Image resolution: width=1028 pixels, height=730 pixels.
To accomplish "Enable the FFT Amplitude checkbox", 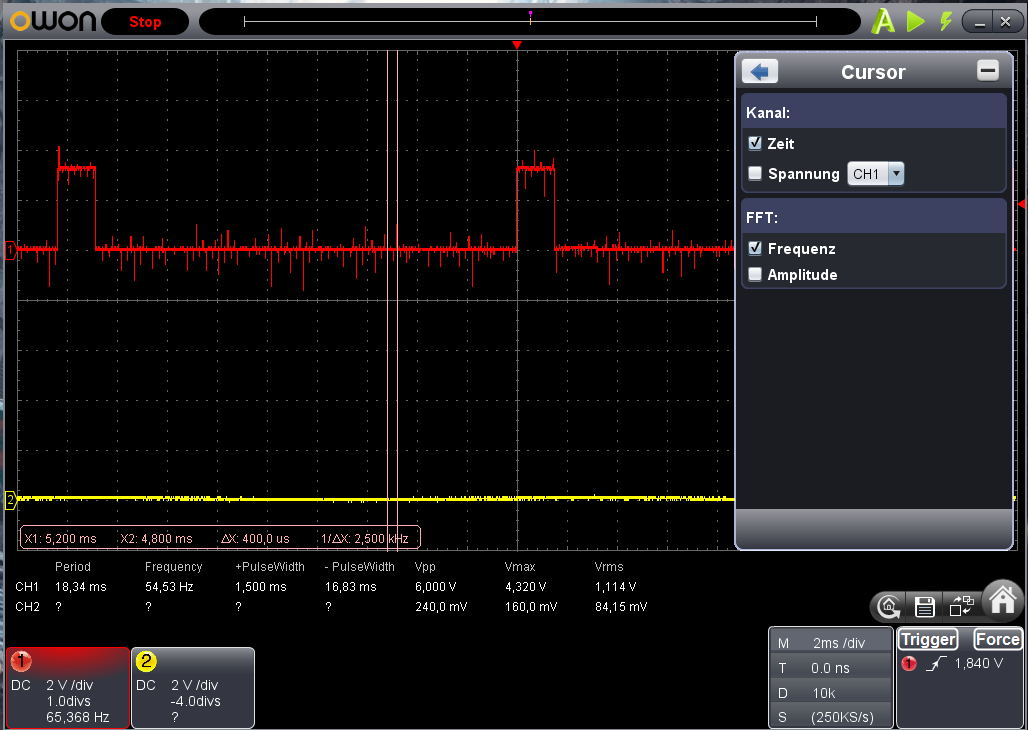I will pos(755,275).
